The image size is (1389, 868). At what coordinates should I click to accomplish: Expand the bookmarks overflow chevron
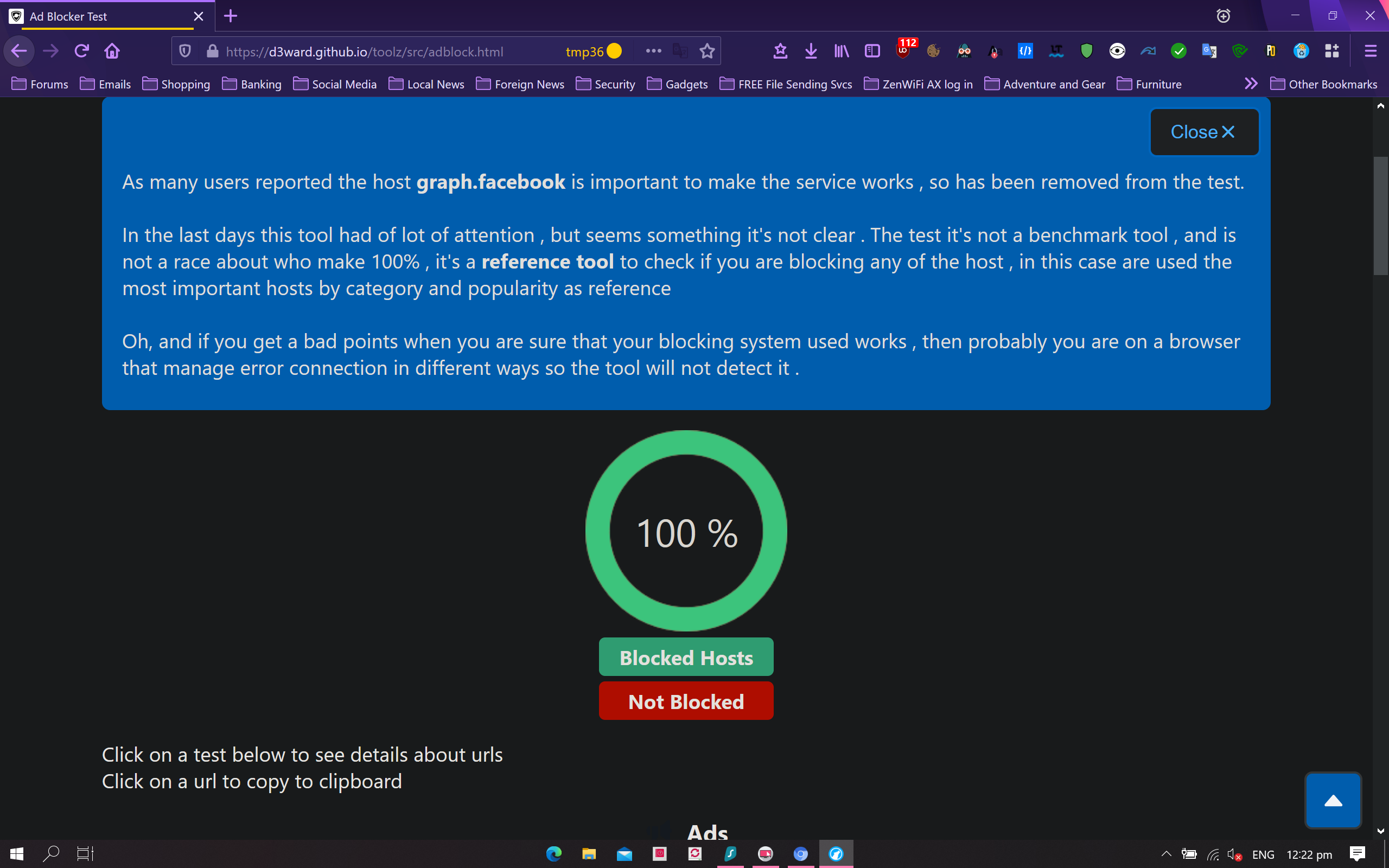[x=1251, y=84]
